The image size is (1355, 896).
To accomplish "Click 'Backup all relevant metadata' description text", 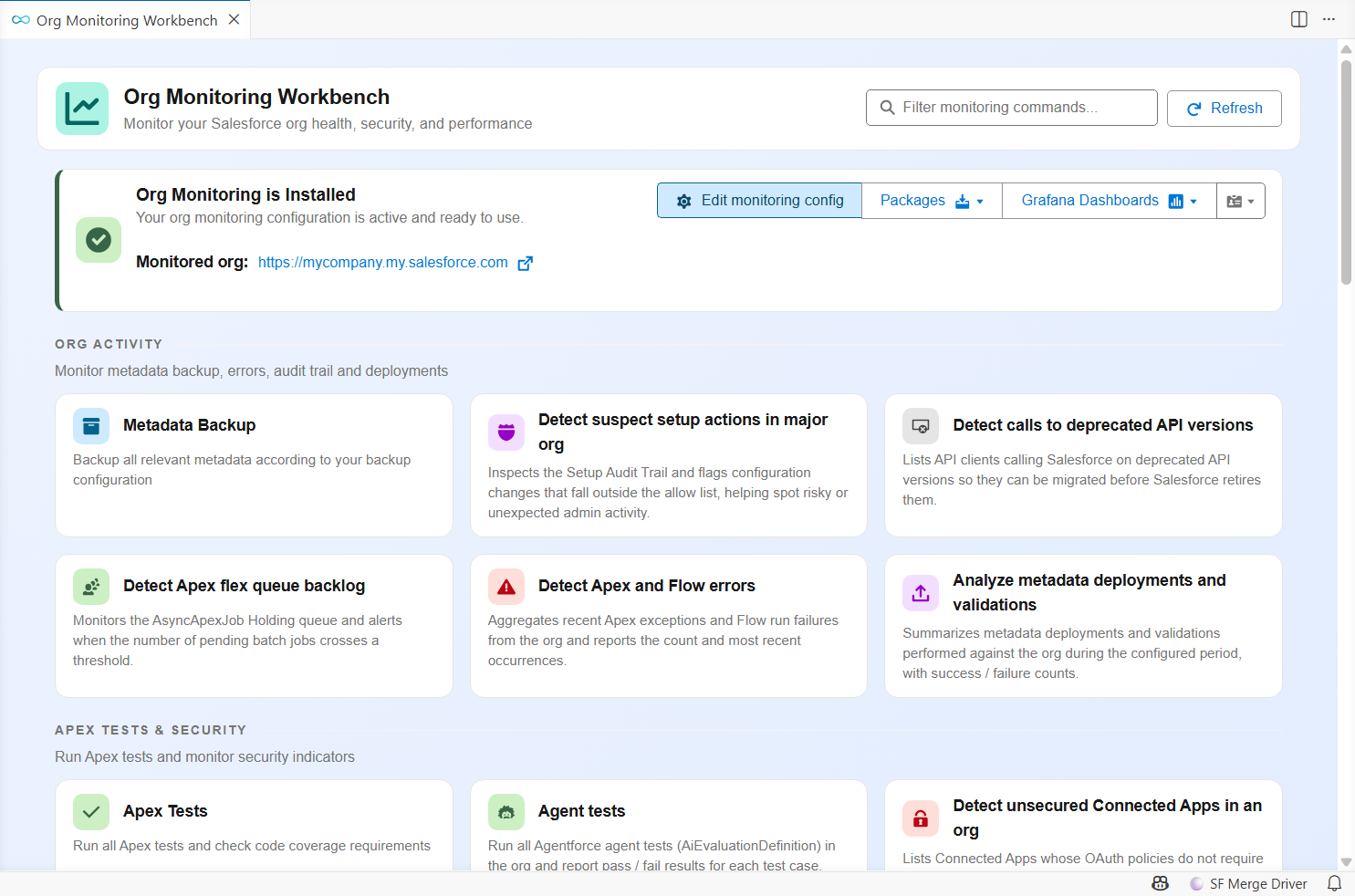I will click(242, 470).
